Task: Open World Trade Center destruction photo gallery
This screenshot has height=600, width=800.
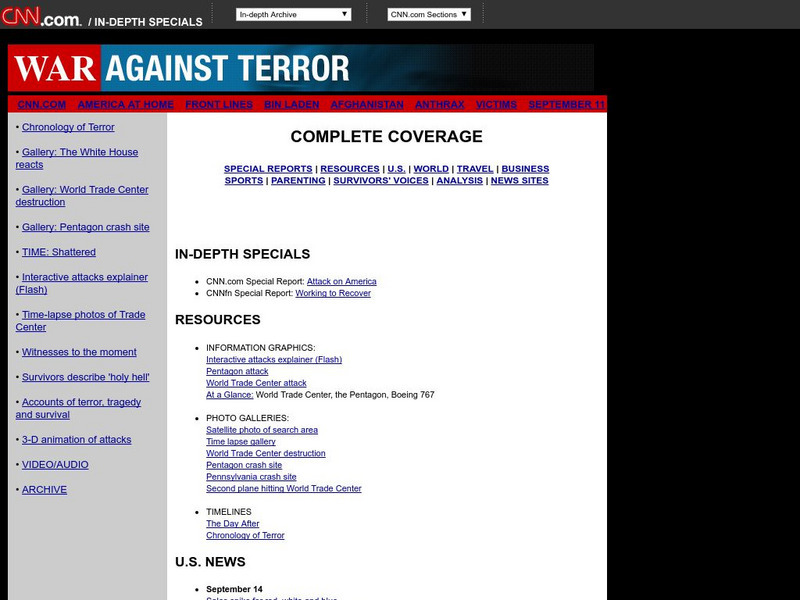Action: pyautogui.click(x=265, y=454)
